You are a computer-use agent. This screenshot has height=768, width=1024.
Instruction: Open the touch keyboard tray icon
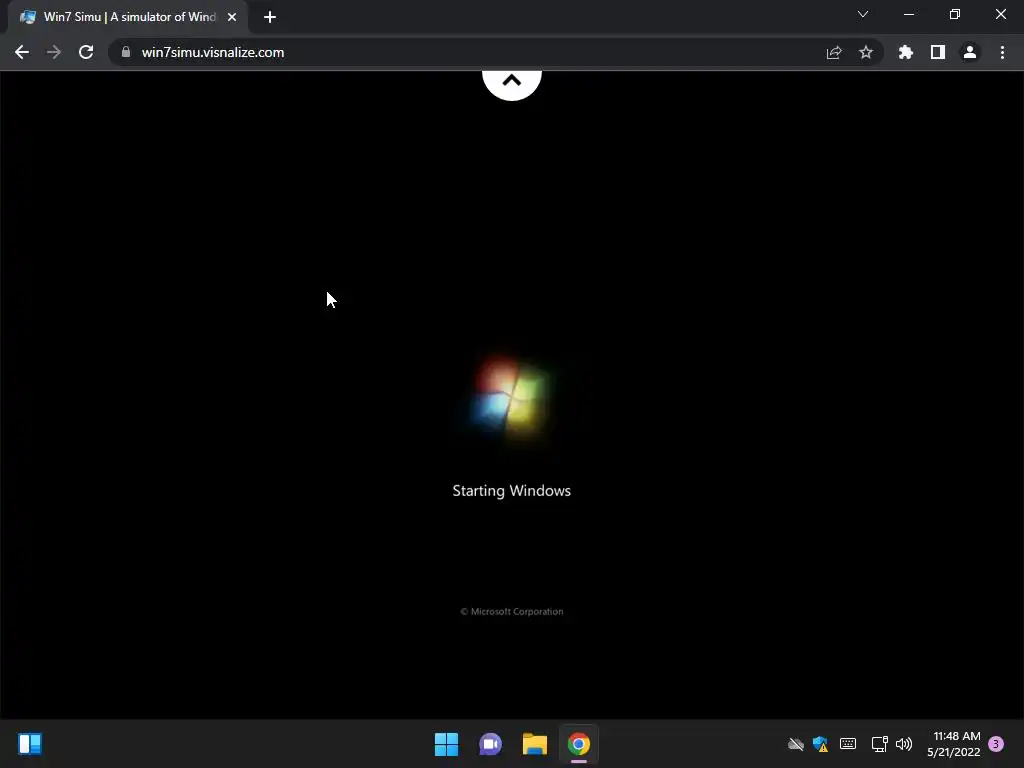[x=848, y=743]
